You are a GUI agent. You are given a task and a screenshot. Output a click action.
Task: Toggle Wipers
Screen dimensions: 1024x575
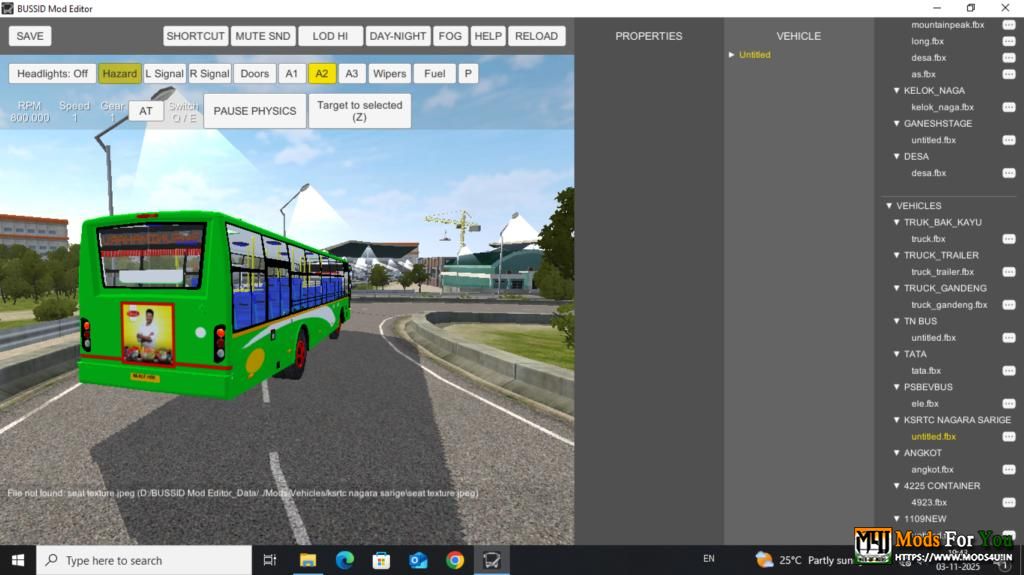point(389,74)
